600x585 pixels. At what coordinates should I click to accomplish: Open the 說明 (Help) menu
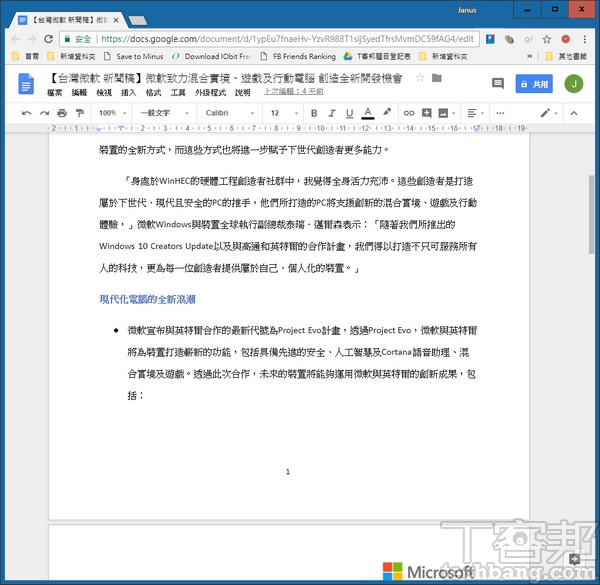(x=243, y=93)
